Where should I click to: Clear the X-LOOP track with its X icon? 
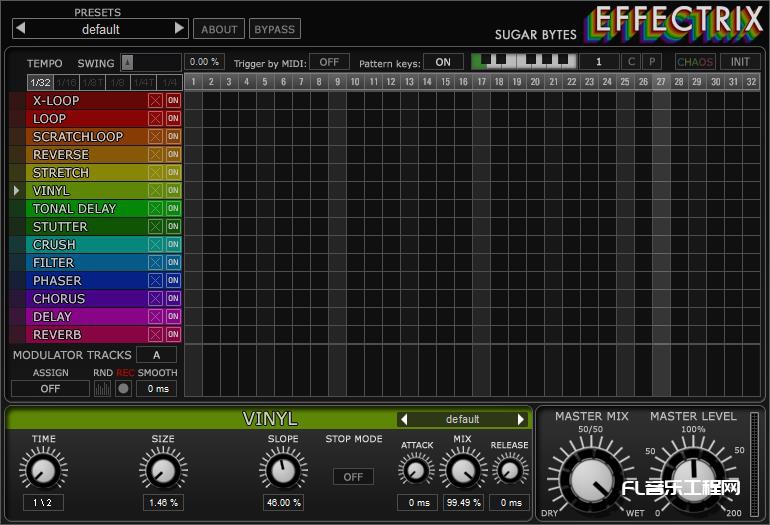coord(155,101)
